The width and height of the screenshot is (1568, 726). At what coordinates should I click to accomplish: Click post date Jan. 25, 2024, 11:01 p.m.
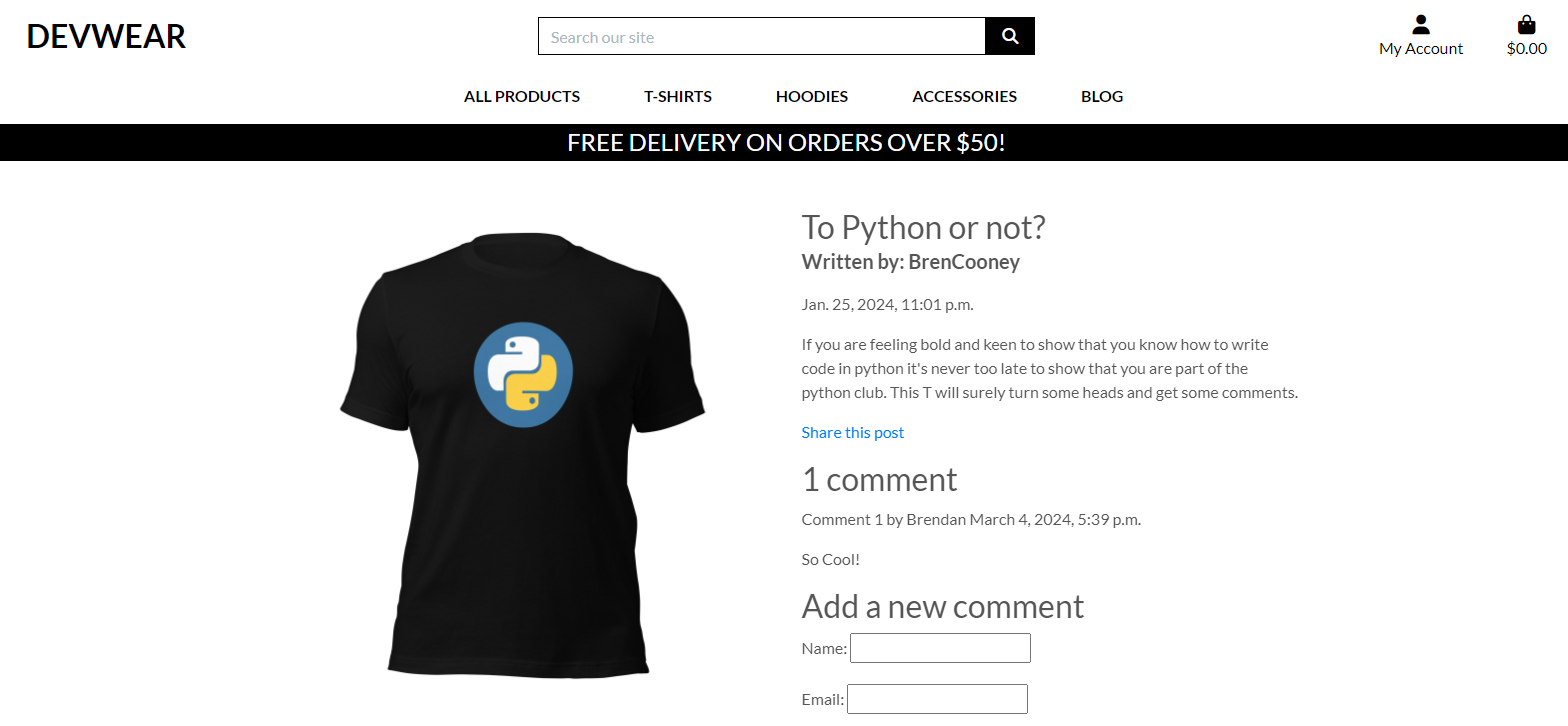[x=887, y=304]
